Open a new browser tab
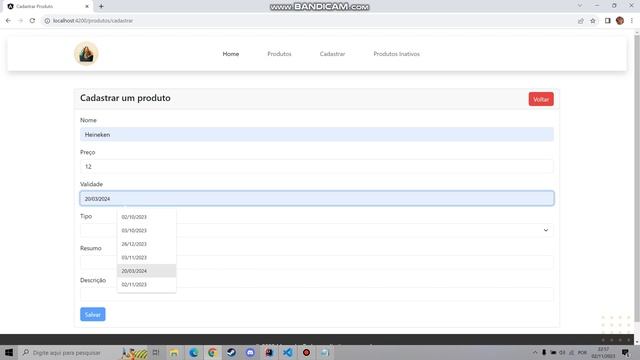The image size is (640, 360). coord(101,6)
